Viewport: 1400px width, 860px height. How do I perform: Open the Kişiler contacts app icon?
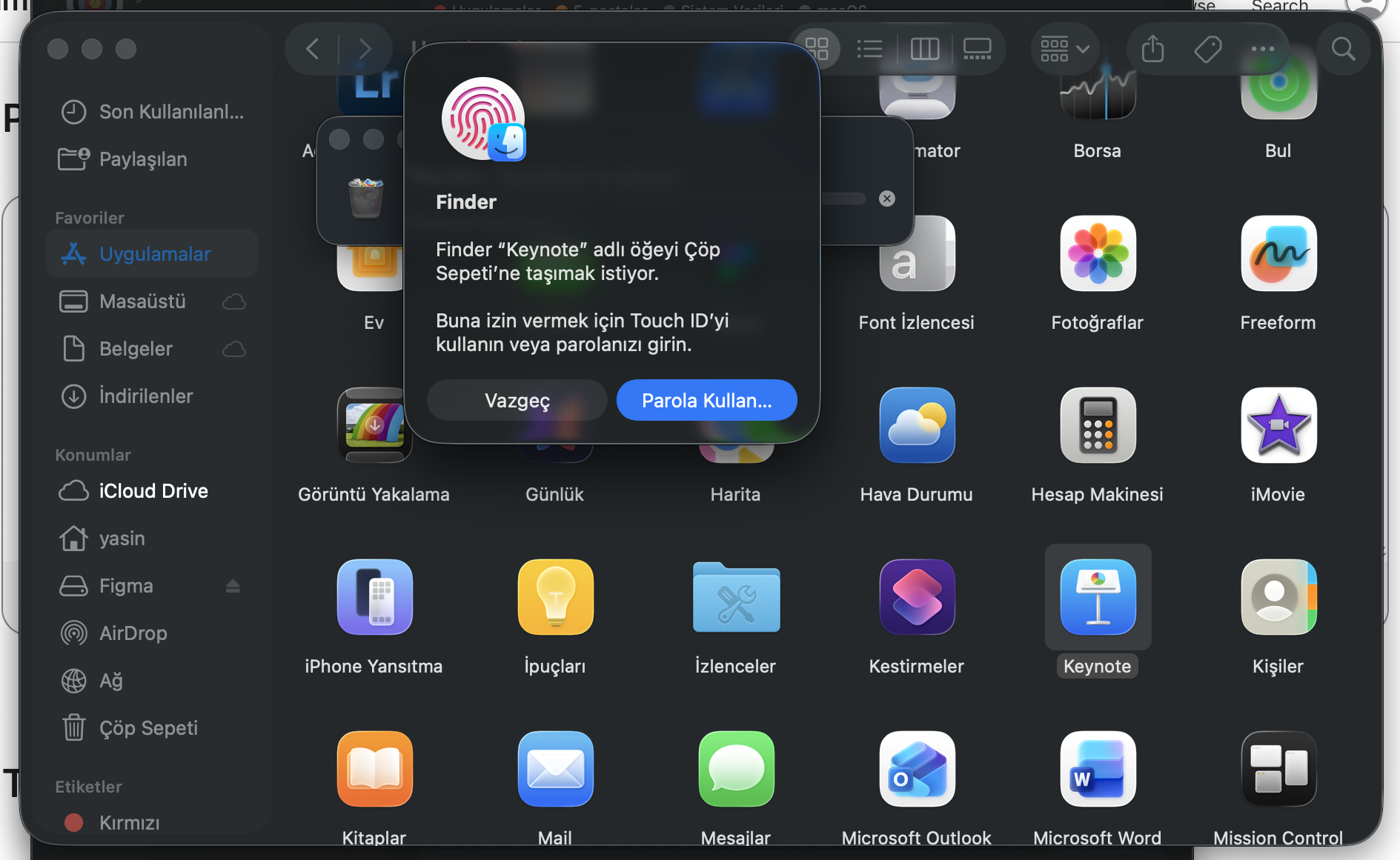tap(1278, 597)
